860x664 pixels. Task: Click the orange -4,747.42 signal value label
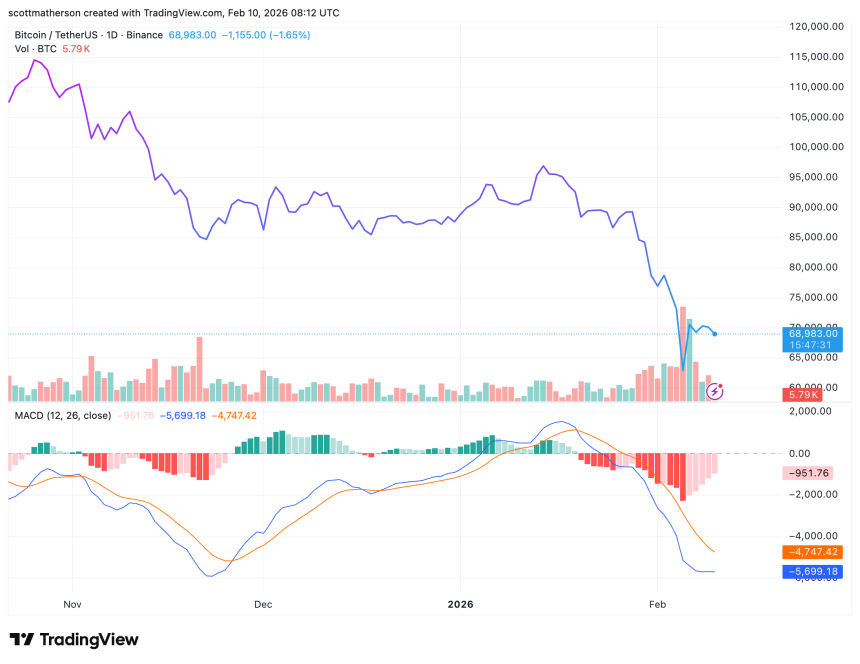coord(812,552)
